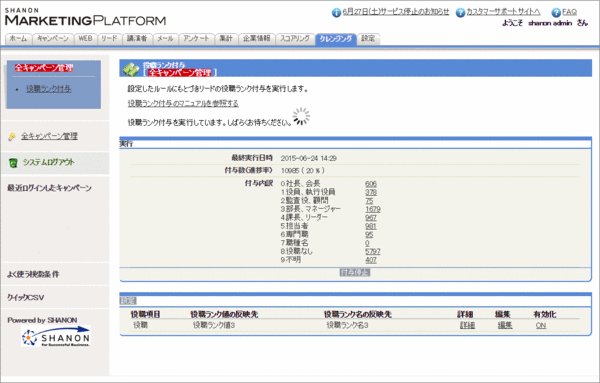Open the 詳細 link for 役職 row

coord(467,325)
